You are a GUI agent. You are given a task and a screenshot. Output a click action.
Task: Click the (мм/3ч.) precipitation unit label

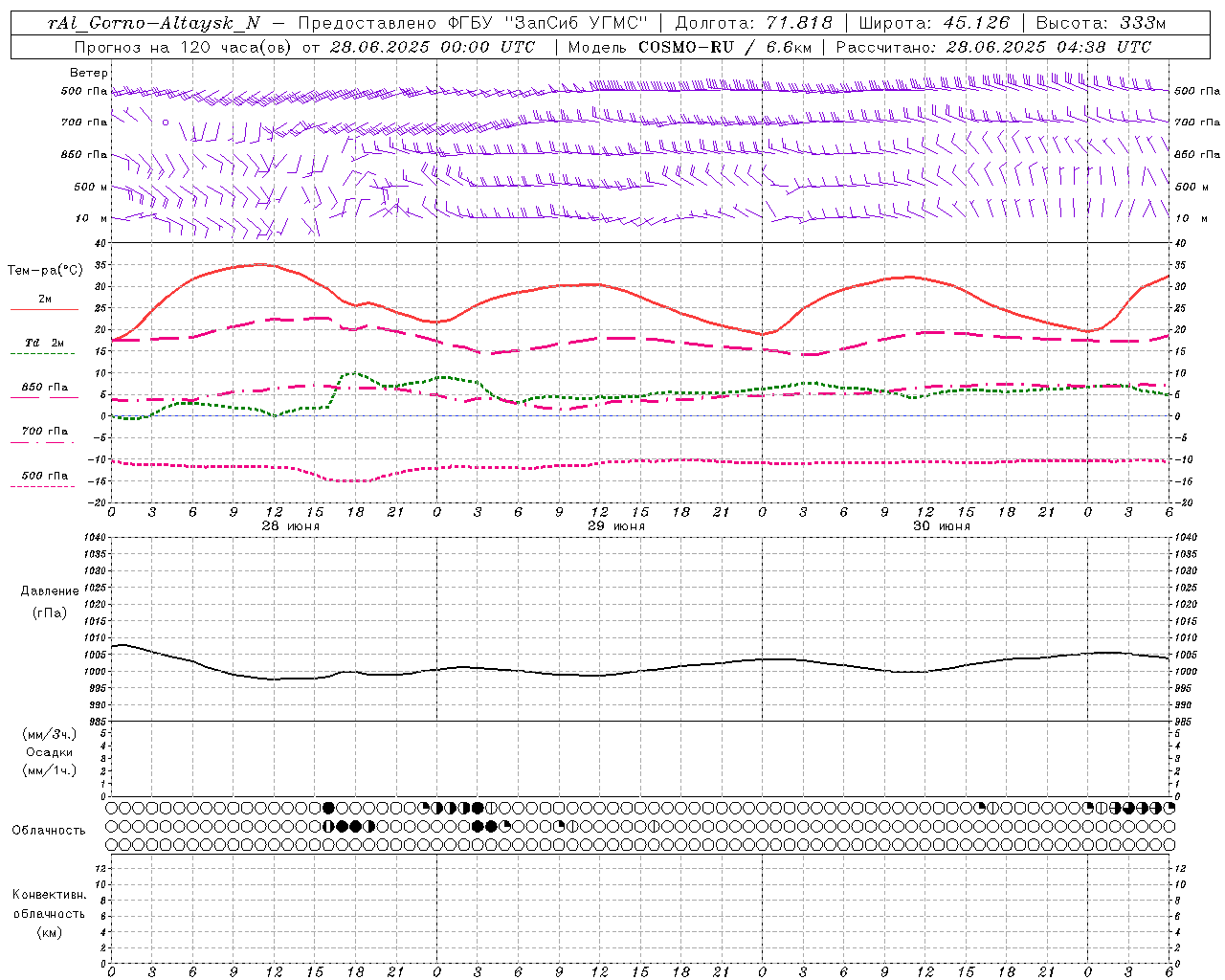coord(50,735)
